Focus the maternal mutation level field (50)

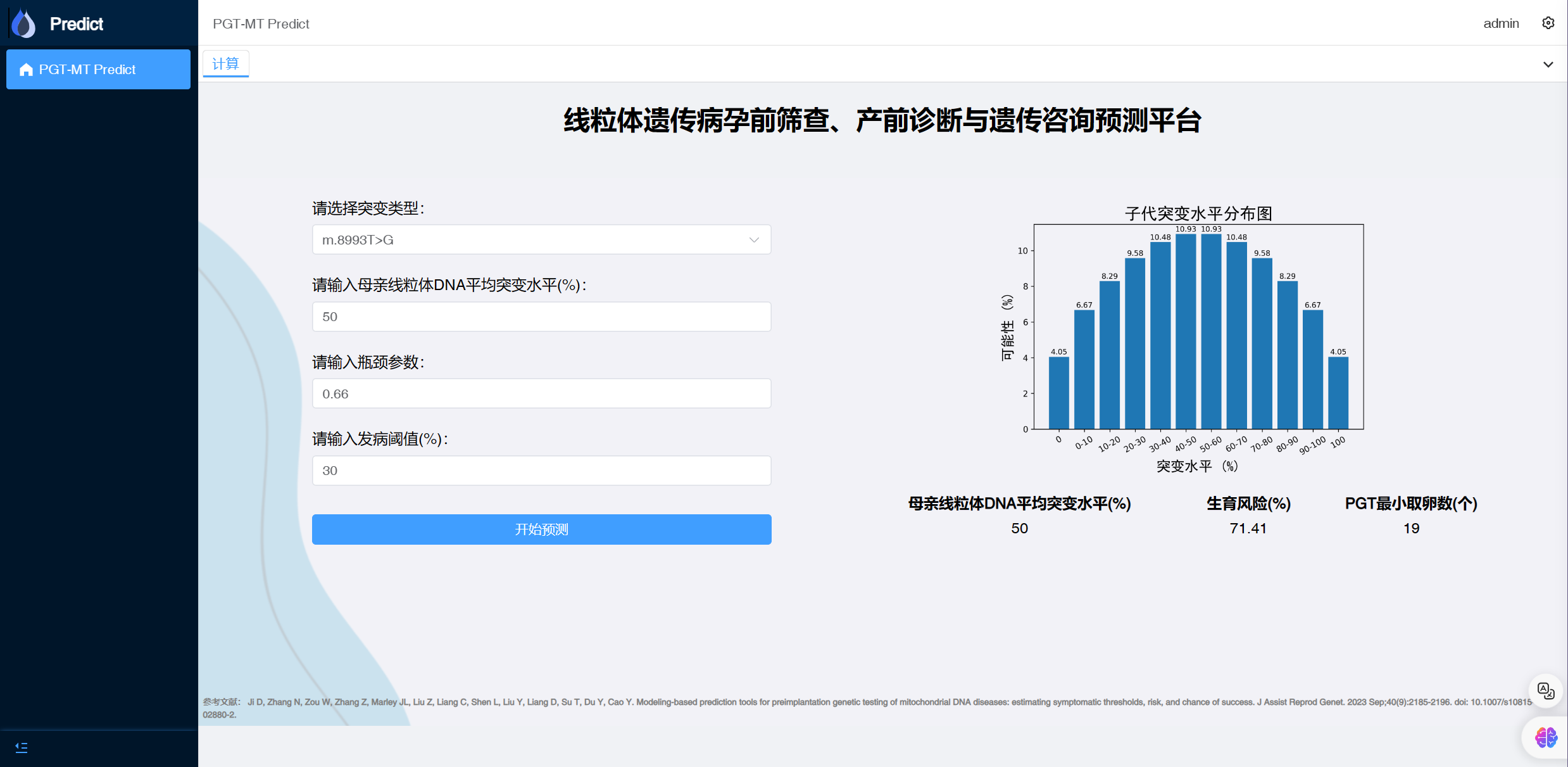point(541,317)
